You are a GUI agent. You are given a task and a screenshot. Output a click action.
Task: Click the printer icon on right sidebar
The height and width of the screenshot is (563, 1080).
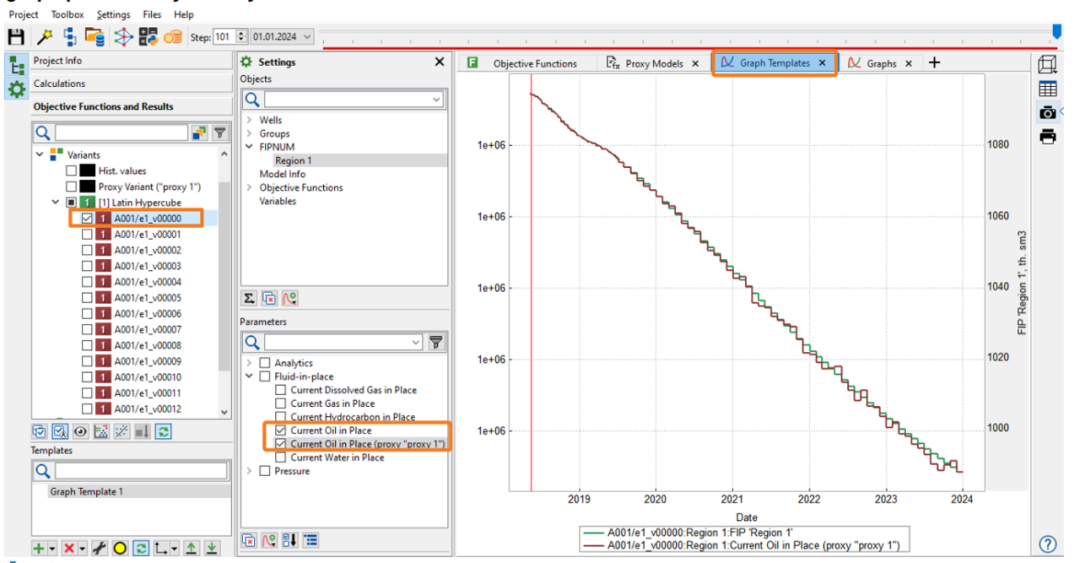pos(1047,137)
